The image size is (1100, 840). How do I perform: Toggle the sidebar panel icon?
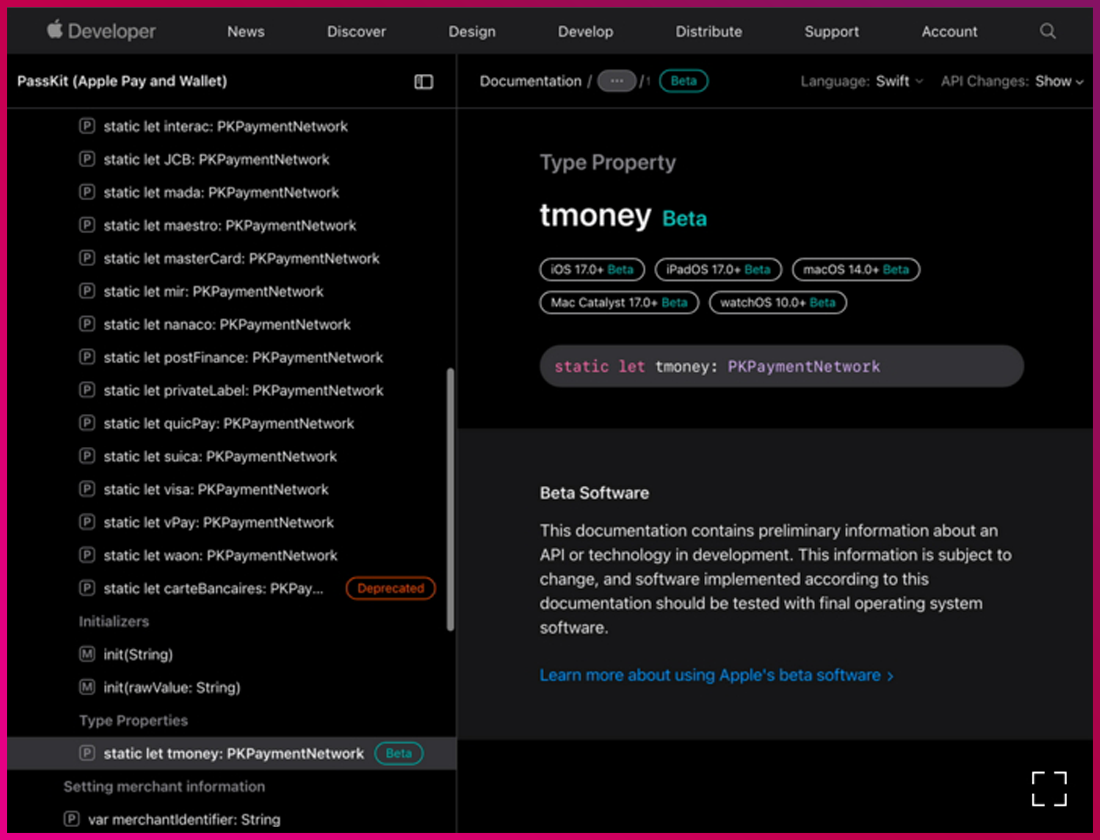point(424,82)
